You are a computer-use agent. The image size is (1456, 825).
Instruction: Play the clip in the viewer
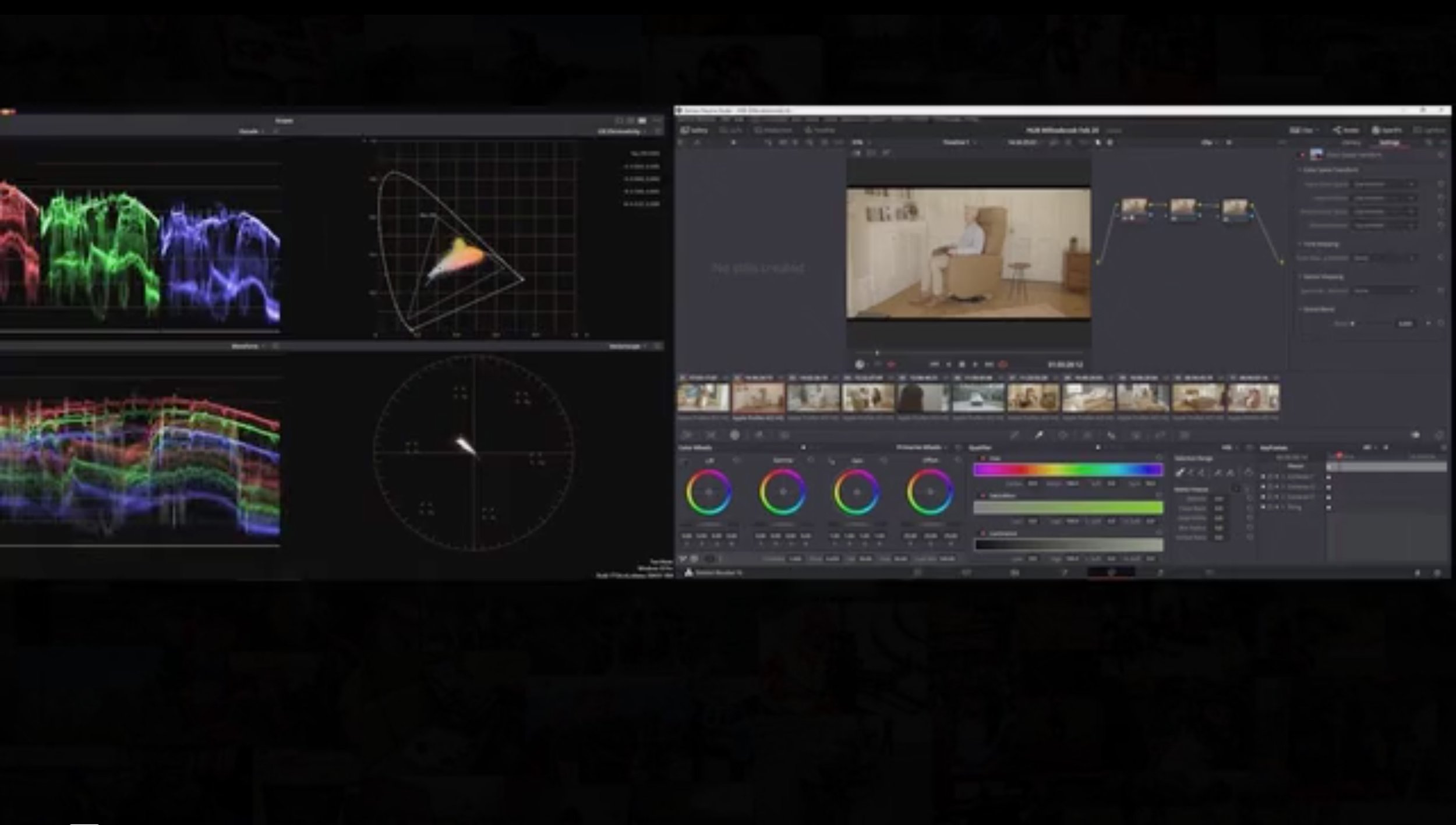click(976, 364)
